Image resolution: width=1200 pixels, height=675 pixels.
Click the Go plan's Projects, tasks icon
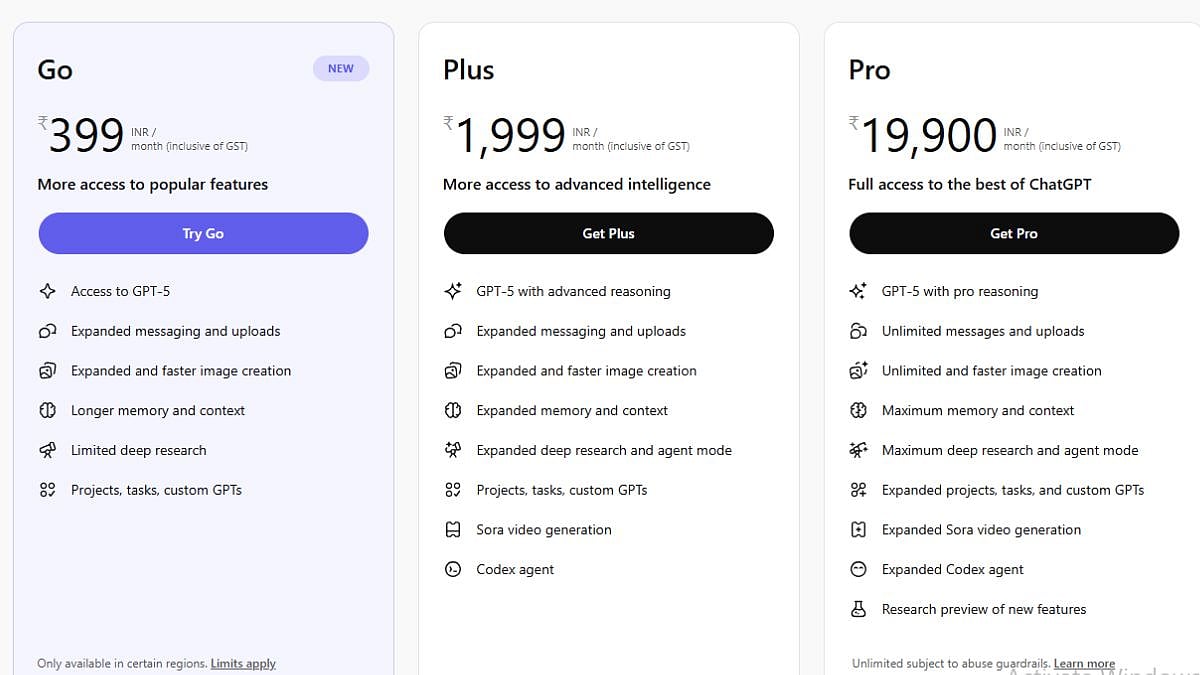pyautogui.click(x=47, y=490)
